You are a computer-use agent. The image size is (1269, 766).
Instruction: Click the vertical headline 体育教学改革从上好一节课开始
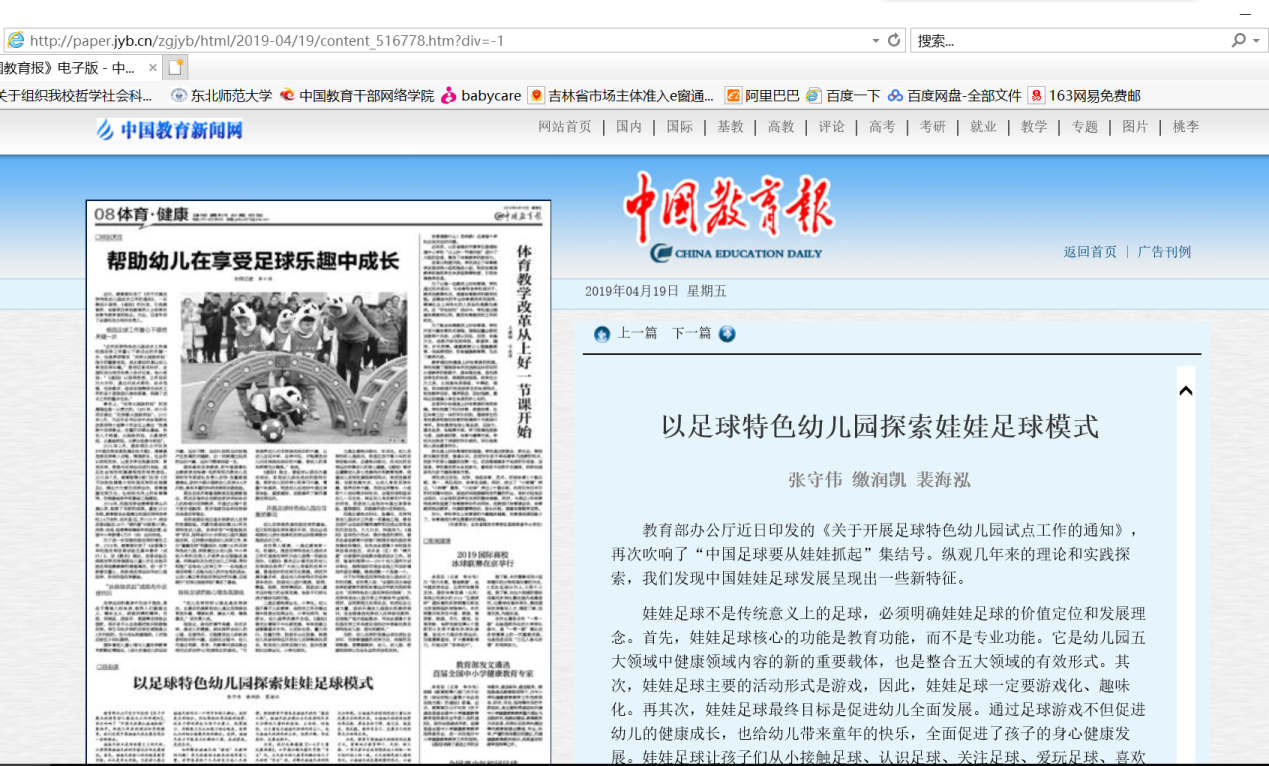(x=523, y=342)
